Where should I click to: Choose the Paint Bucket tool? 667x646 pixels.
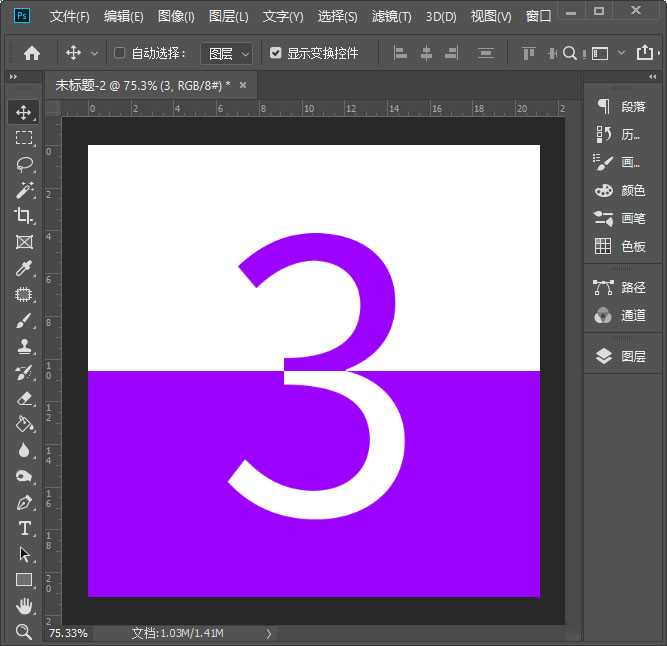[x=24, y=424]
